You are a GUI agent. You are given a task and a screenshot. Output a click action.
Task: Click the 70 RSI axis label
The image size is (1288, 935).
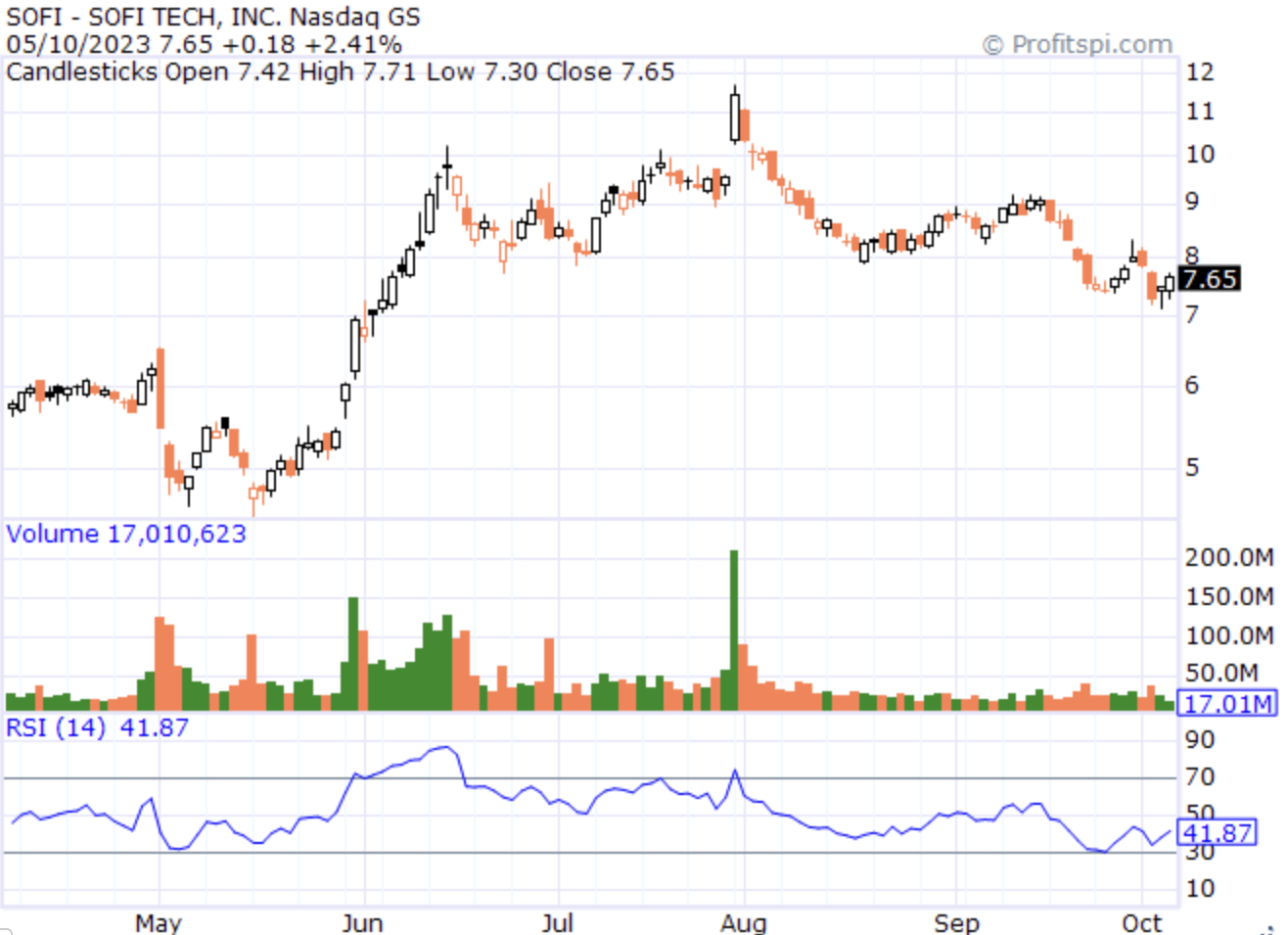1200,776
